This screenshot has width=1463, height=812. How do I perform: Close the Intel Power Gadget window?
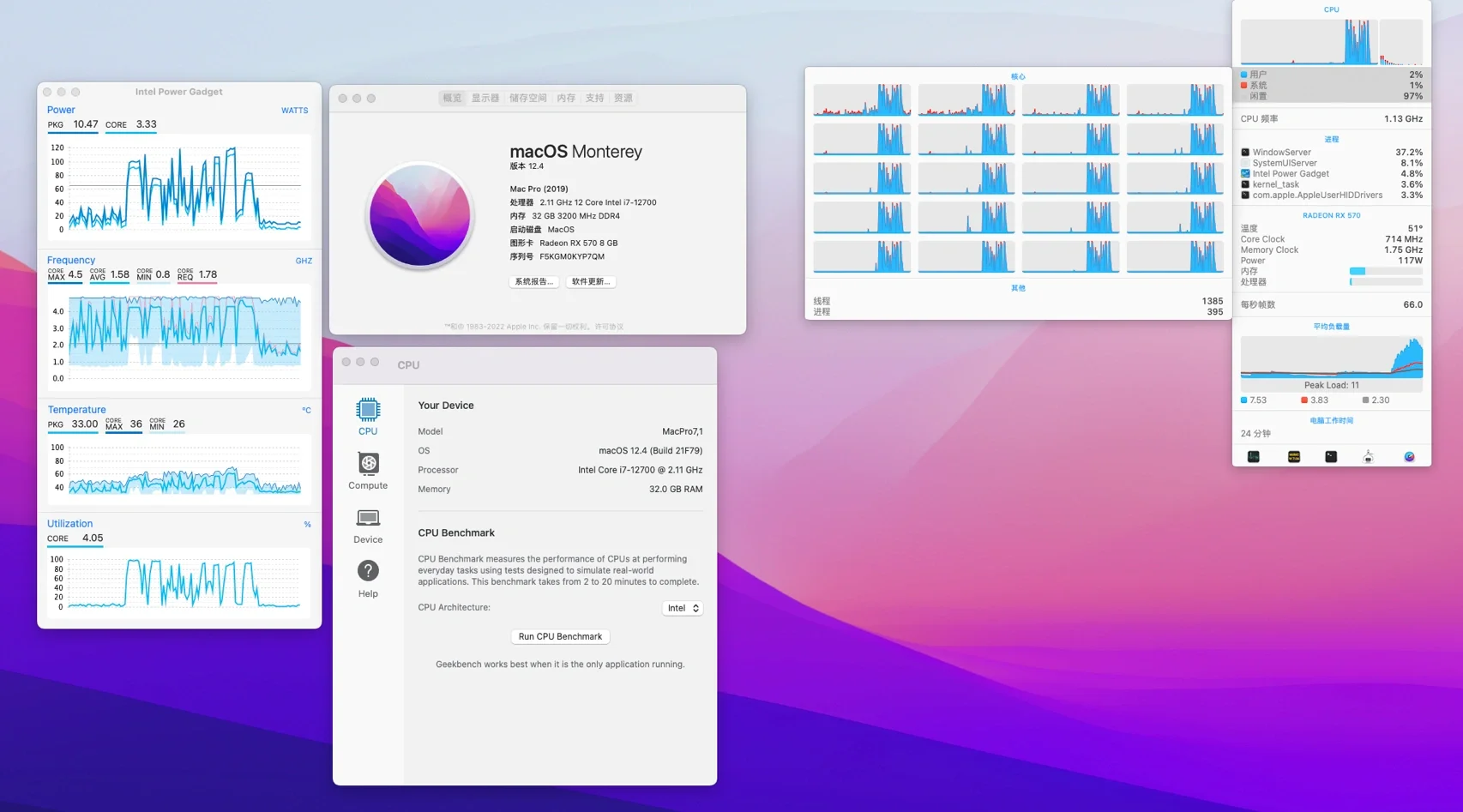coord(47,92)
